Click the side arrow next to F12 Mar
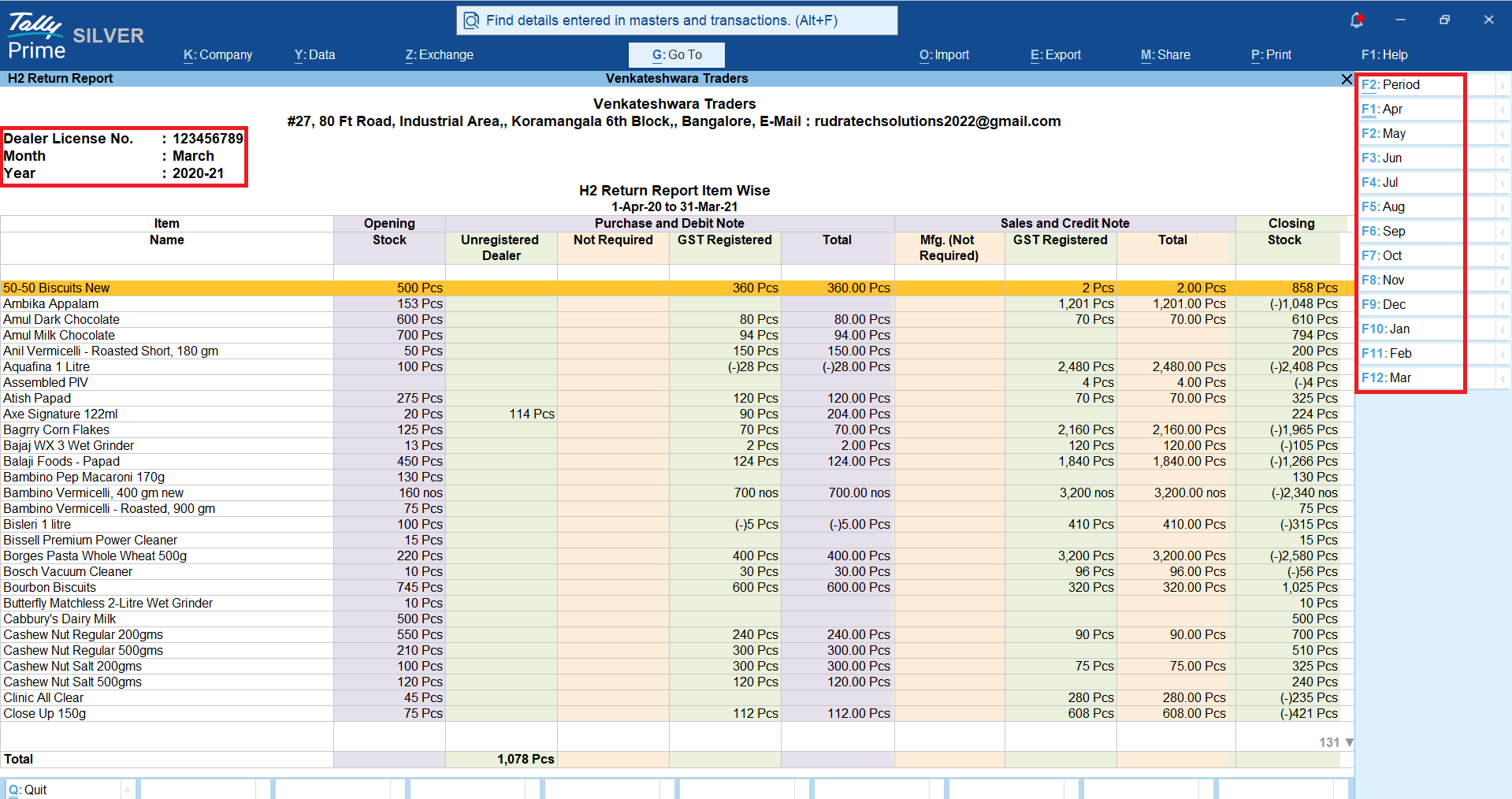The image size is (1512, 799). (x=1503, y=378)
